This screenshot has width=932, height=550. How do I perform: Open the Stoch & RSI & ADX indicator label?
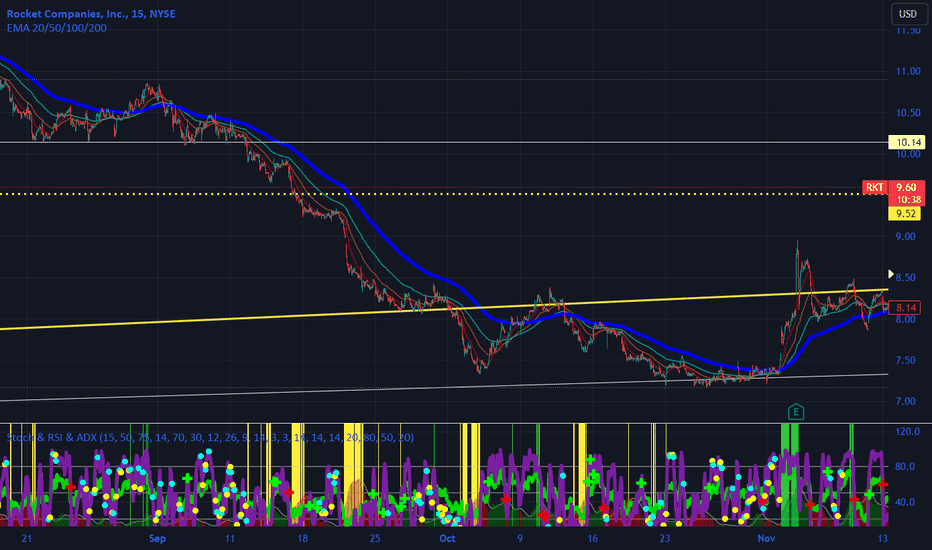(210, 438)
